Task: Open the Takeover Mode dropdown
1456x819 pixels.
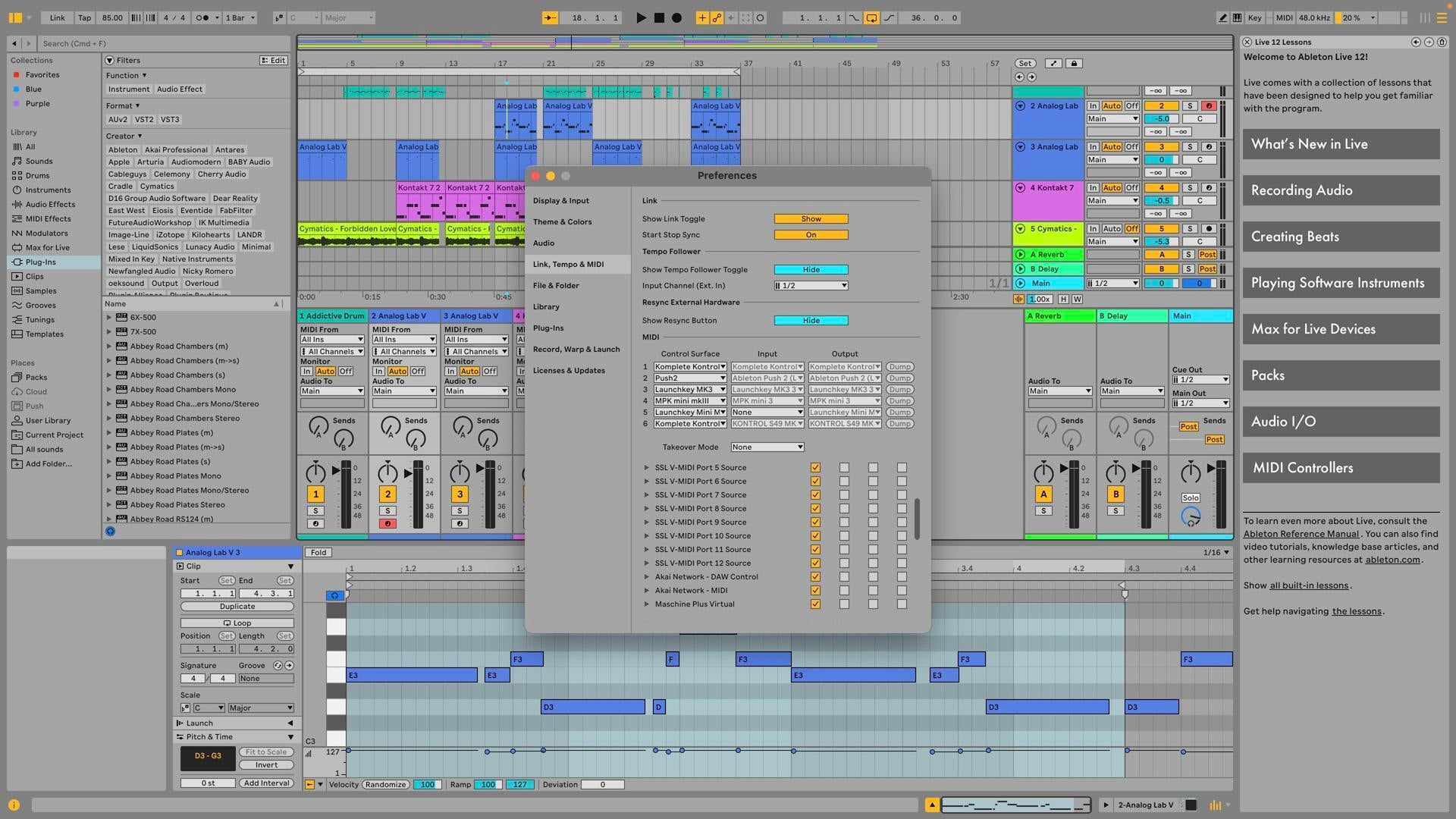Action: 767,447
